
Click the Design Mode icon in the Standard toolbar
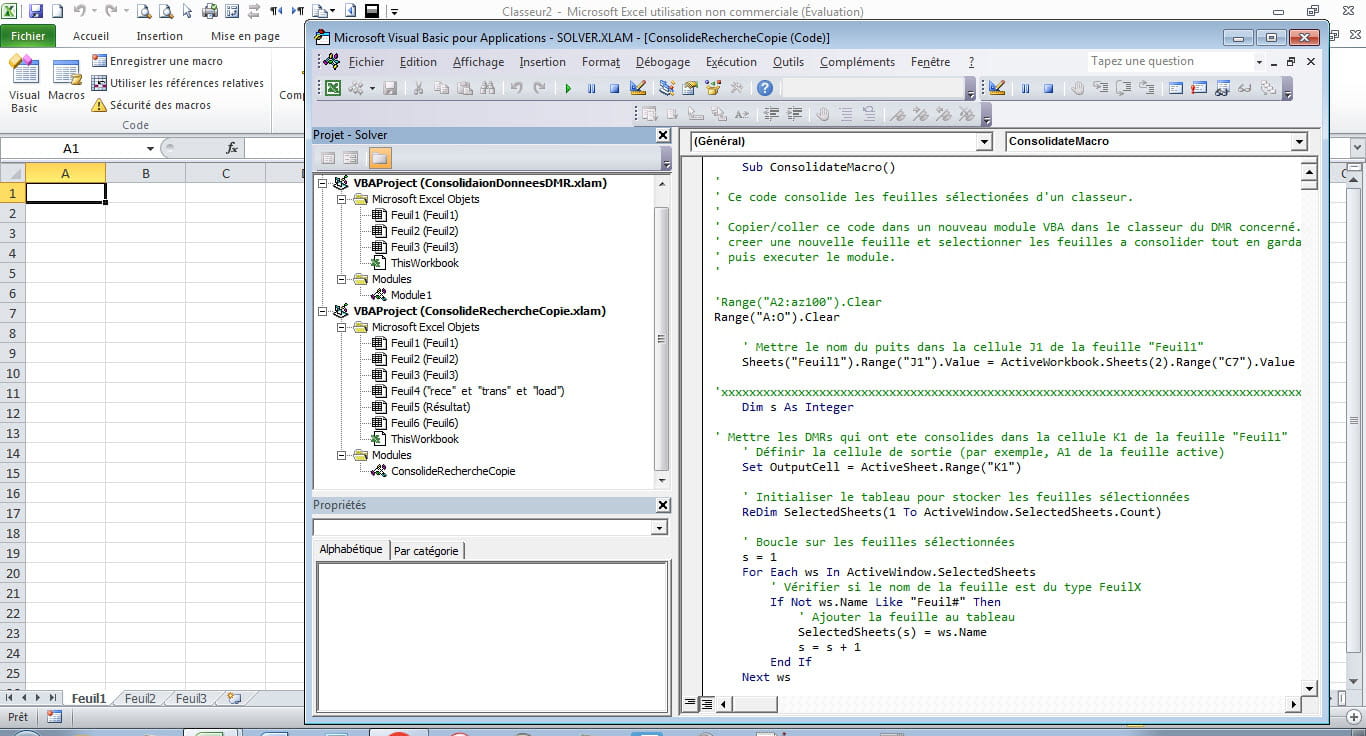click(640, 88)
